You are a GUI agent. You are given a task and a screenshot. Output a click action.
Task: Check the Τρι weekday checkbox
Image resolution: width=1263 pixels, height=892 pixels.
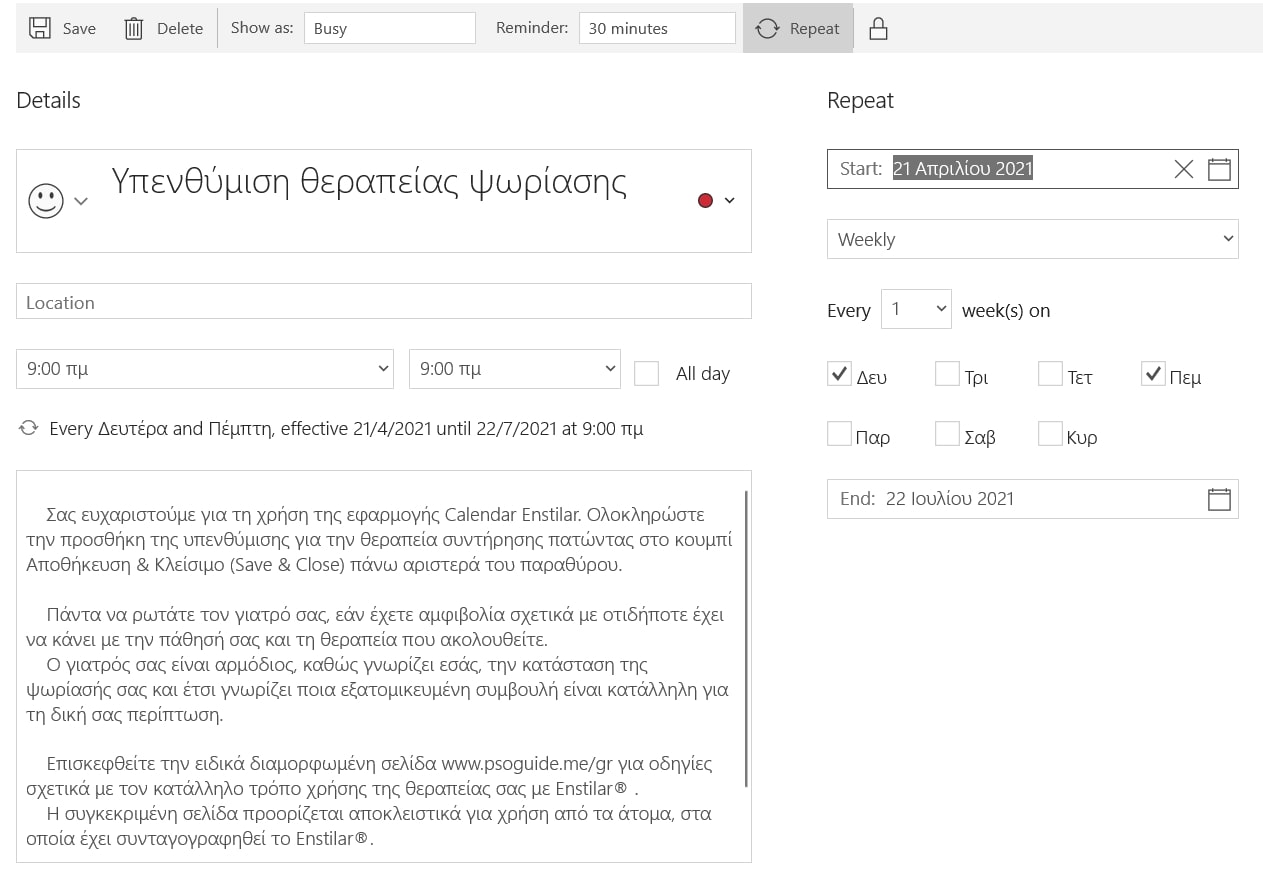tap(947, 374)
